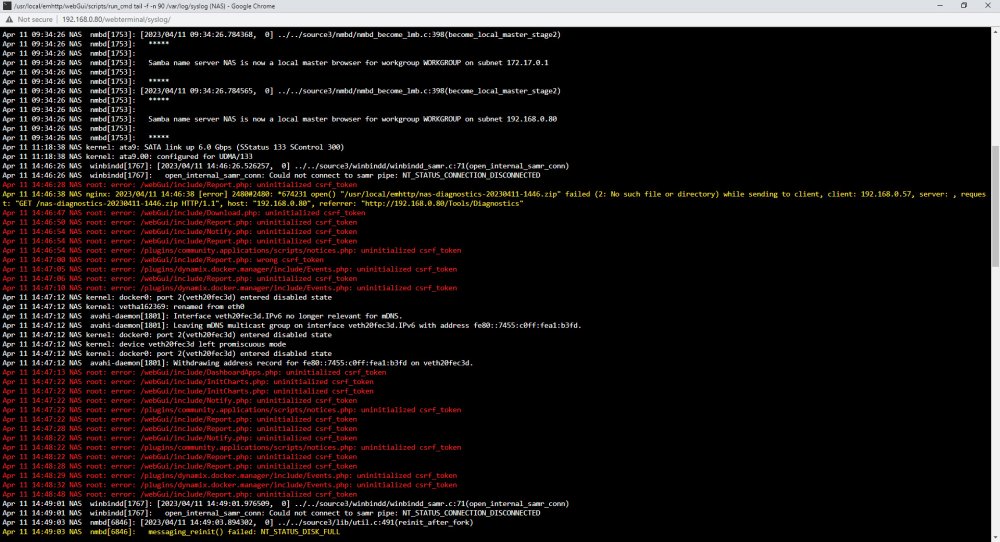The width and height of the screenshot is (1000, 542).
Task: Click the 14:46:54 notices.php error line
Action: point(232,250)
